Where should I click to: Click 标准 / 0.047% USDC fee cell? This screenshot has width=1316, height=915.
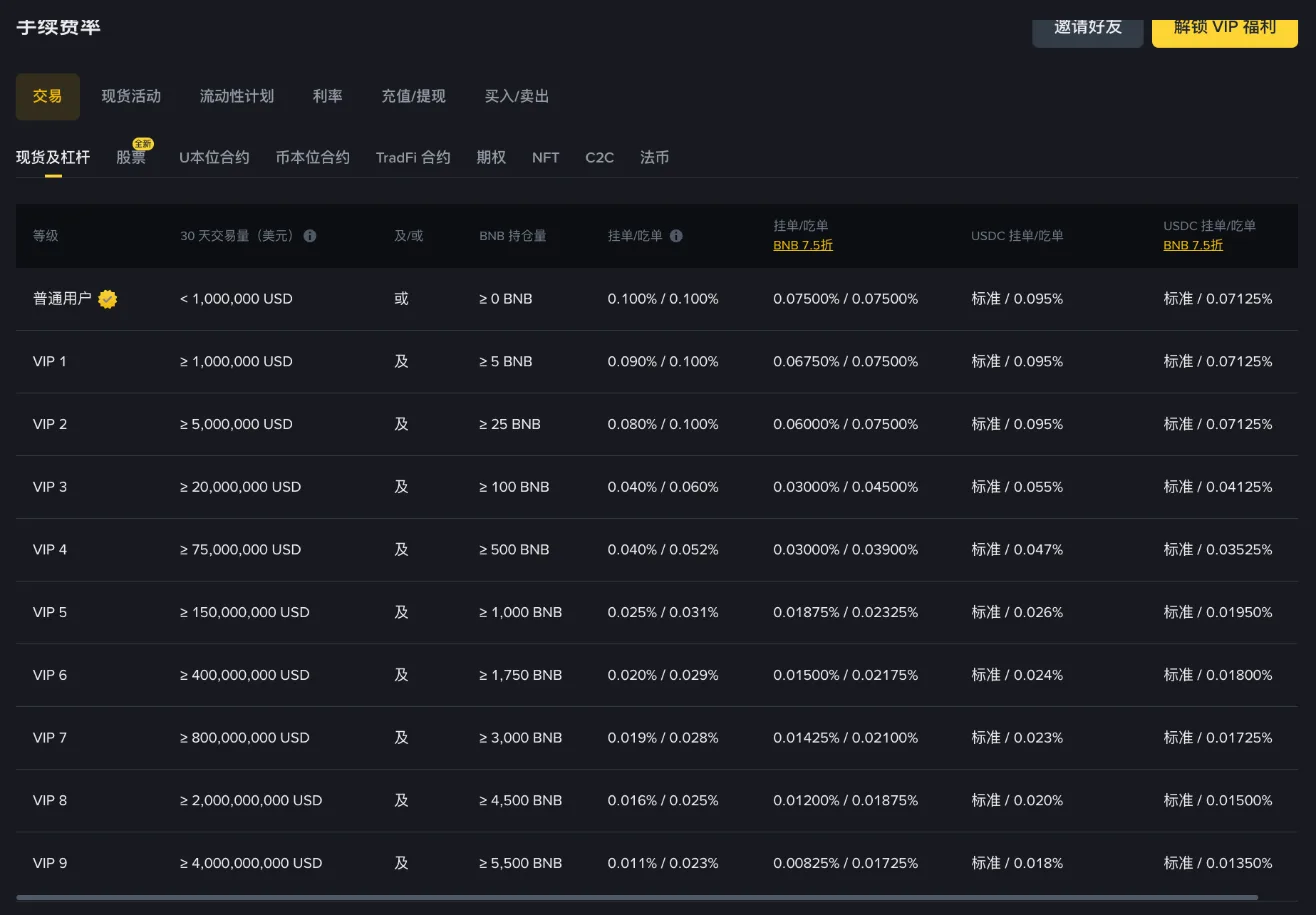click(x=1017, y=550)
